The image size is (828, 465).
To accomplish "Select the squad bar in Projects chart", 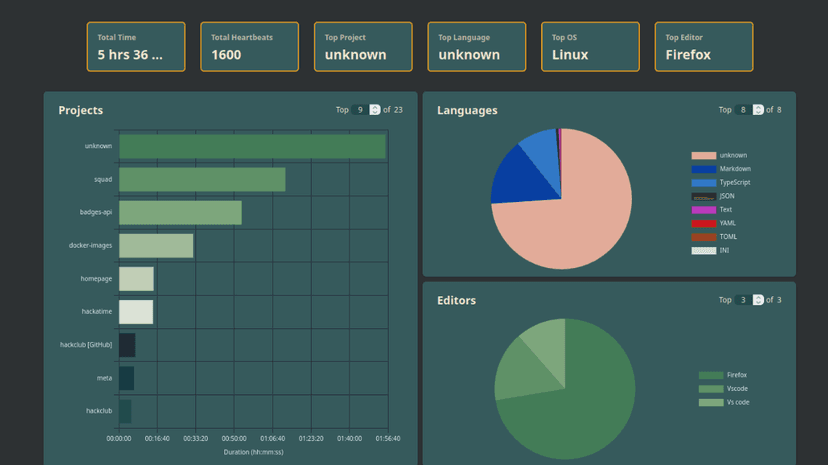I will pyautogui.click(x=202, y=180).
